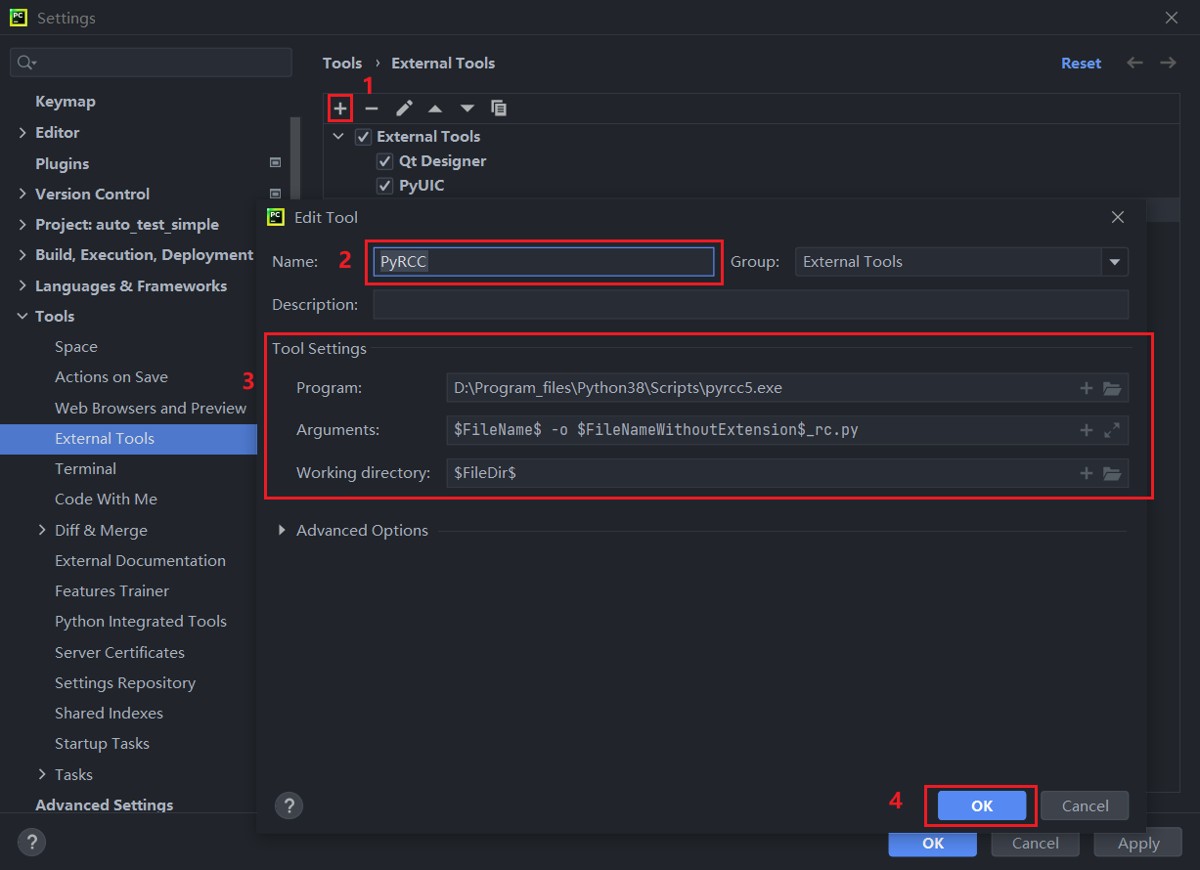The image size is (1200, 870).
Task: Insert macro in Arguments field
Action: tap(1086, 430)
